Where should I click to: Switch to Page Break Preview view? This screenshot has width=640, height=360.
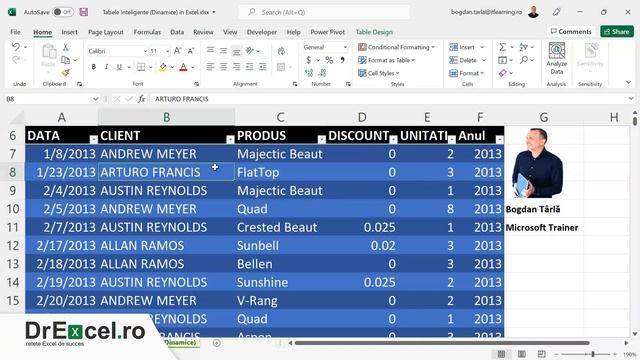542,354
